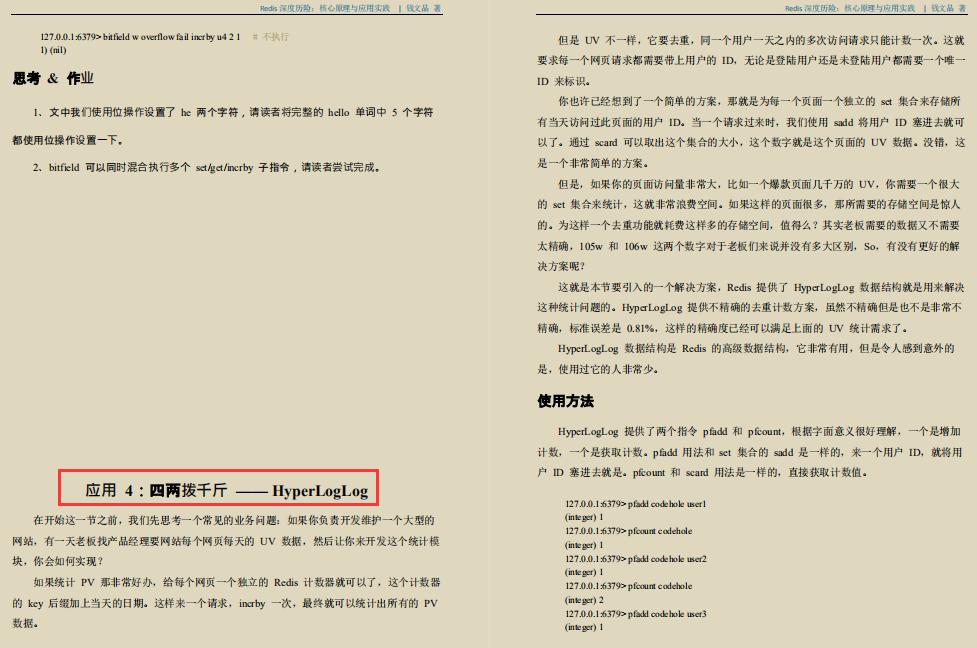Click the comment "# 不执行"
Screen dimensions: 977x648
coord(271,37)
